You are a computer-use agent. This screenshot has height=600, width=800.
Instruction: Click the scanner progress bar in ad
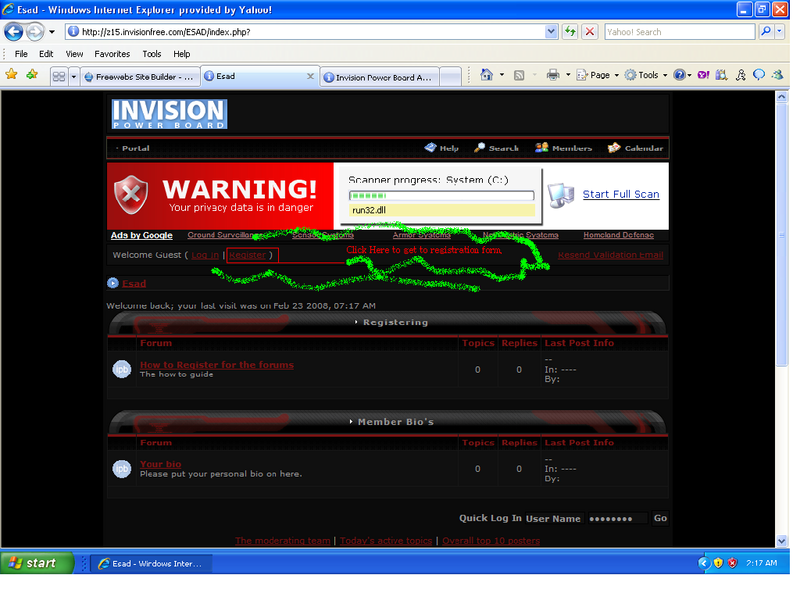pyautogui.click(x=441, y=195)
